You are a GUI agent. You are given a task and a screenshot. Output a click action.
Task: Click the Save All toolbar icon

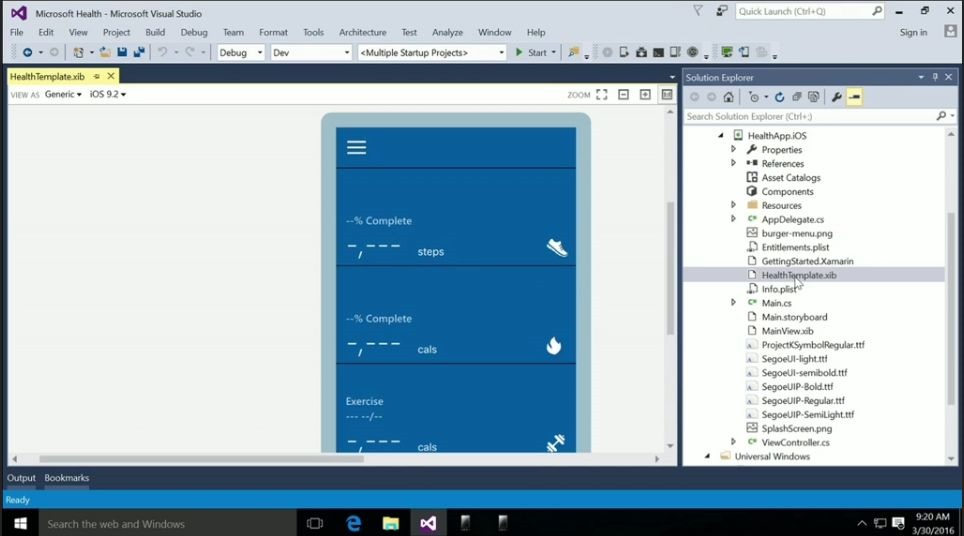click(x=135, y=52)
